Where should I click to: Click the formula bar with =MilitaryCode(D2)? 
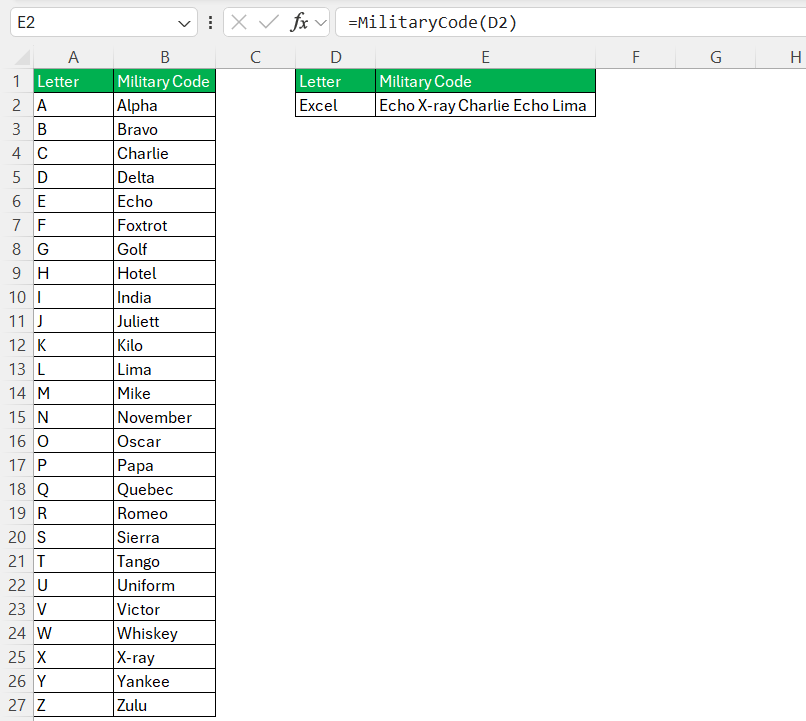[x=571, y=22]
